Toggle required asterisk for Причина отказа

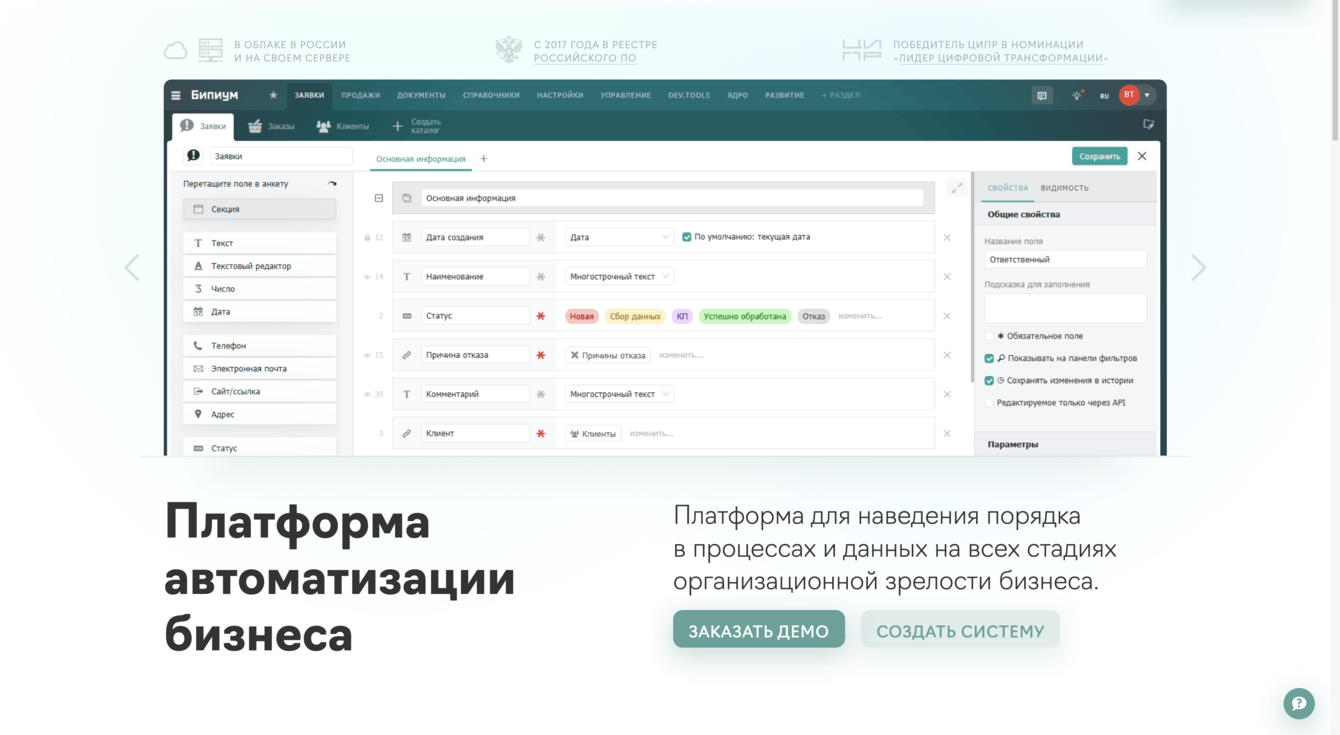541,355
